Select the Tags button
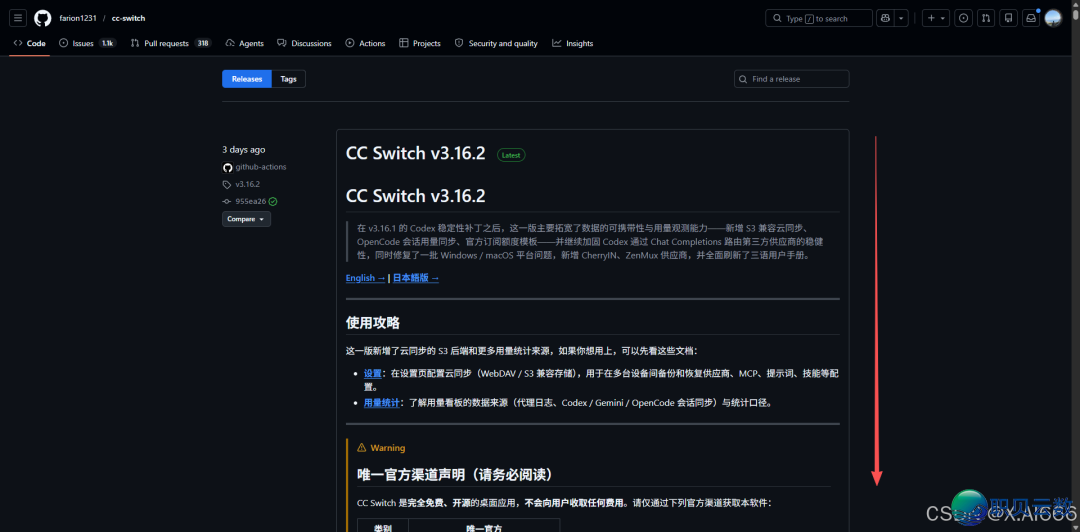 tap(289, 79)
